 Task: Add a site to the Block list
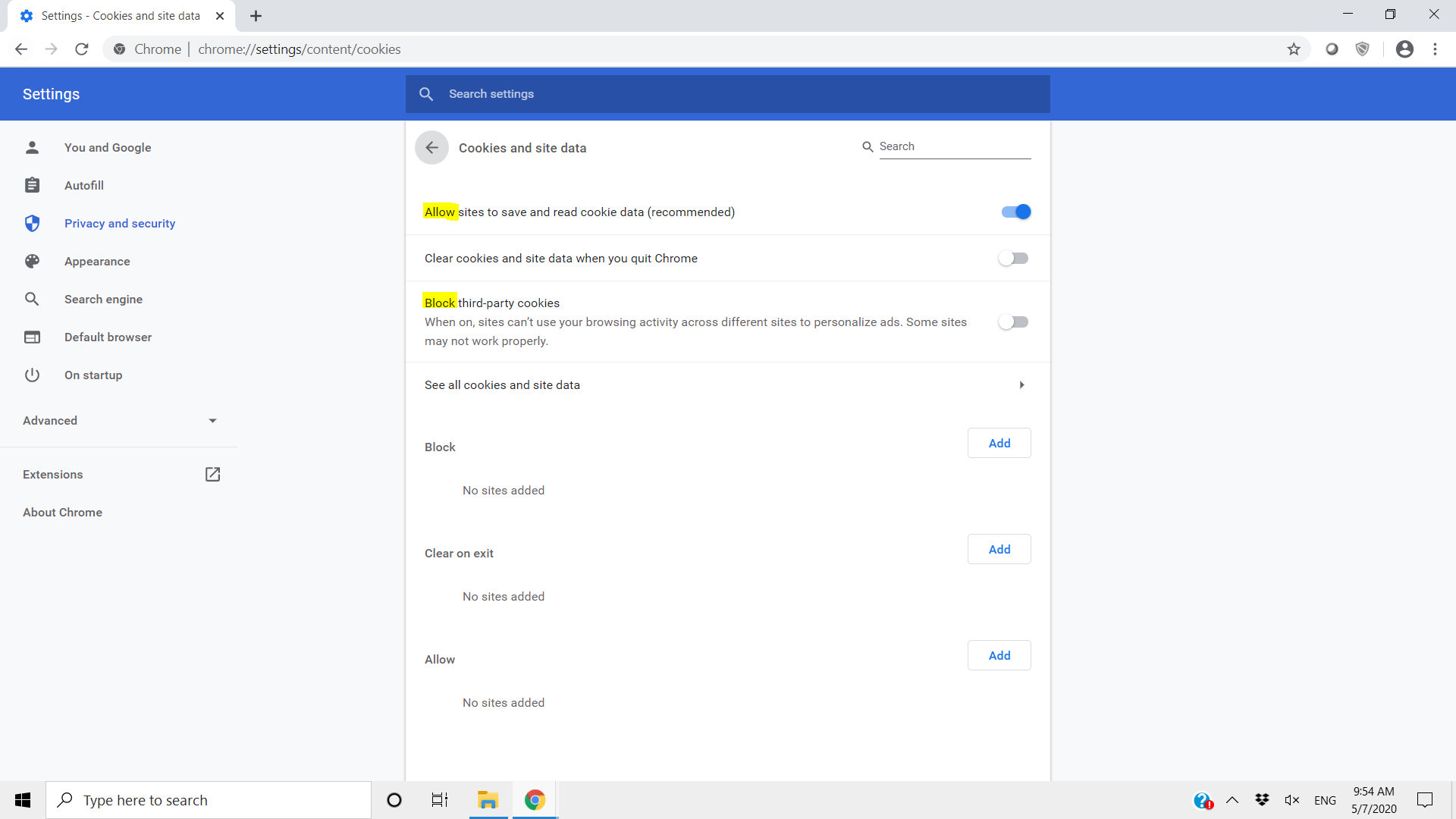coord(999,444)
